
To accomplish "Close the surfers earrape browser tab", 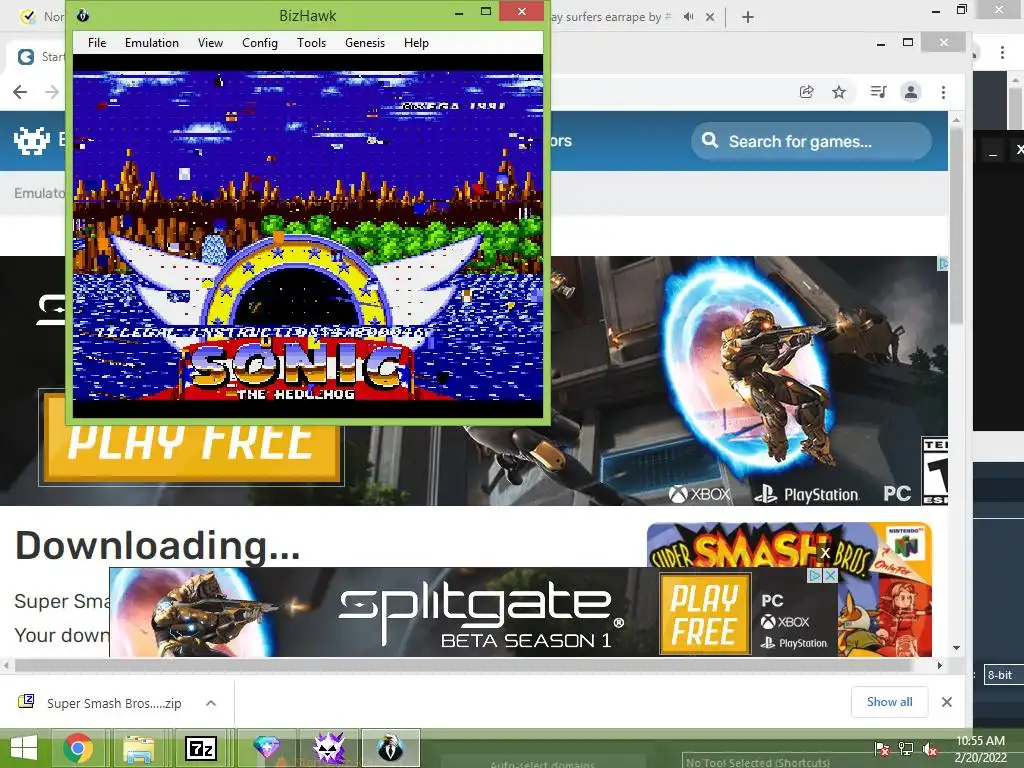I will (710, 17).
